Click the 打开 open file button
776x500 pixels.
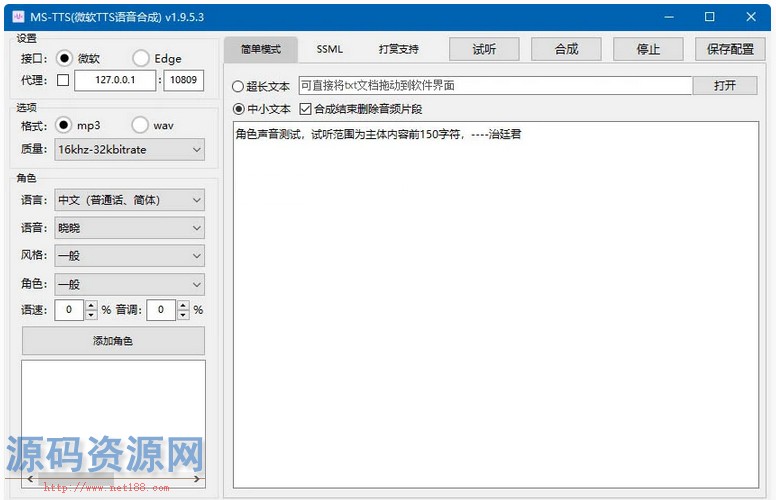coord(725,86)
